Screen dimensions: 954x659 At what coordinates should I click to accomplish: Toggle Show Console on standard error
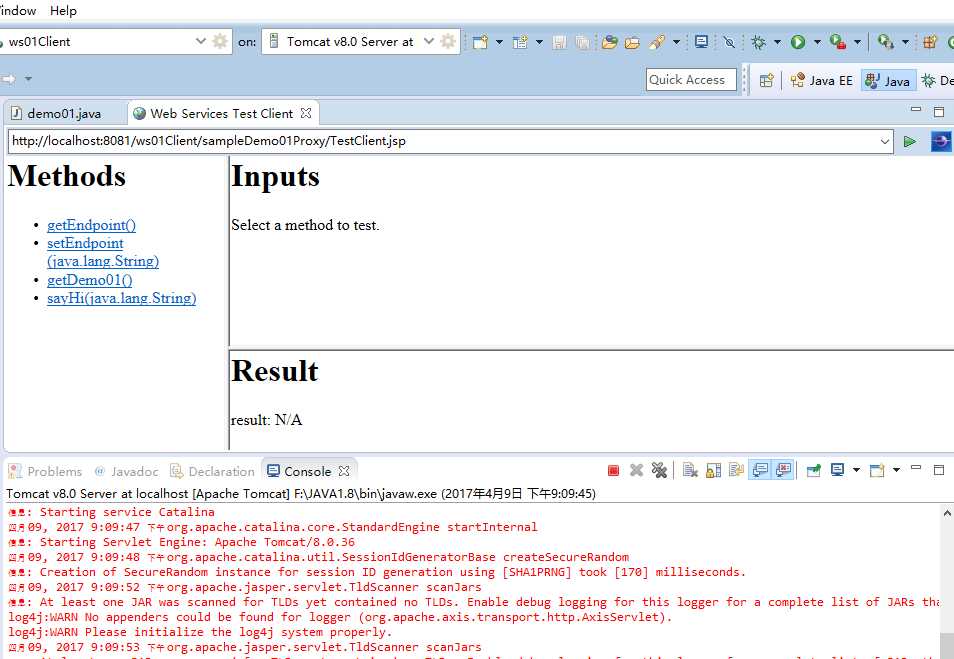pos(783,470)
